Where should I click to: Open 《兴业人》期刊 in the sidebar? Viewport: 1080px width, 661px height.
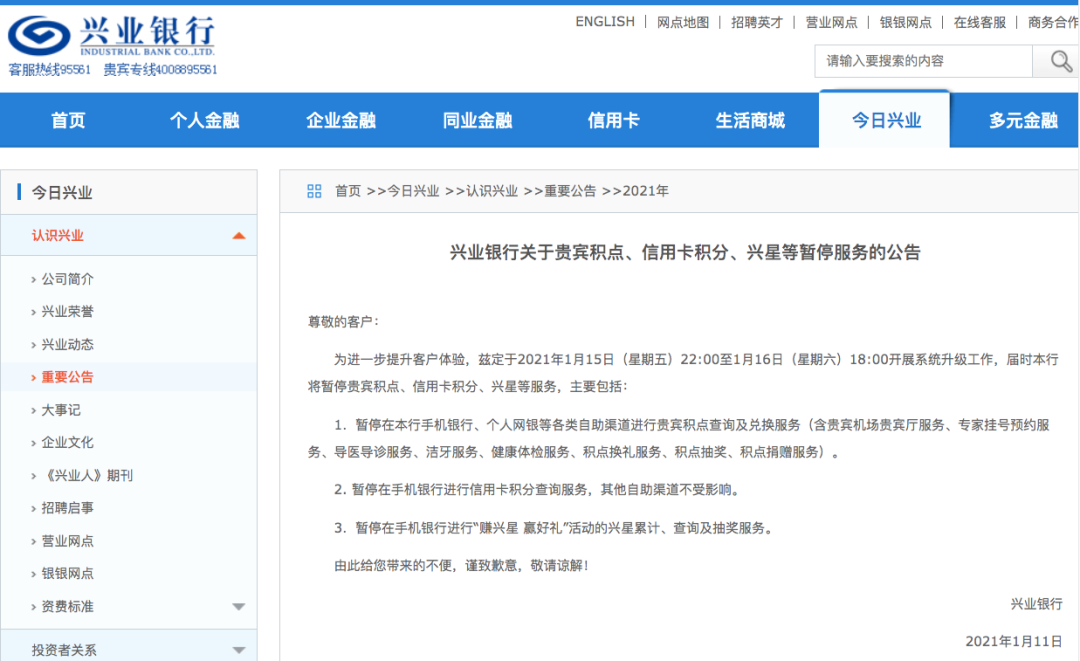[x=87, y=476]
